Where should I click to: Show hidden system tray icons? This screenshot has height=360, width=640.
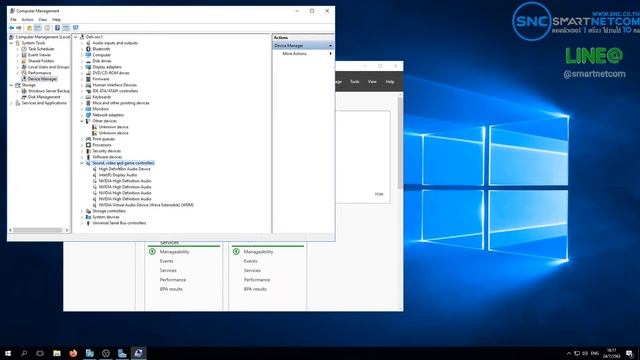569,353
